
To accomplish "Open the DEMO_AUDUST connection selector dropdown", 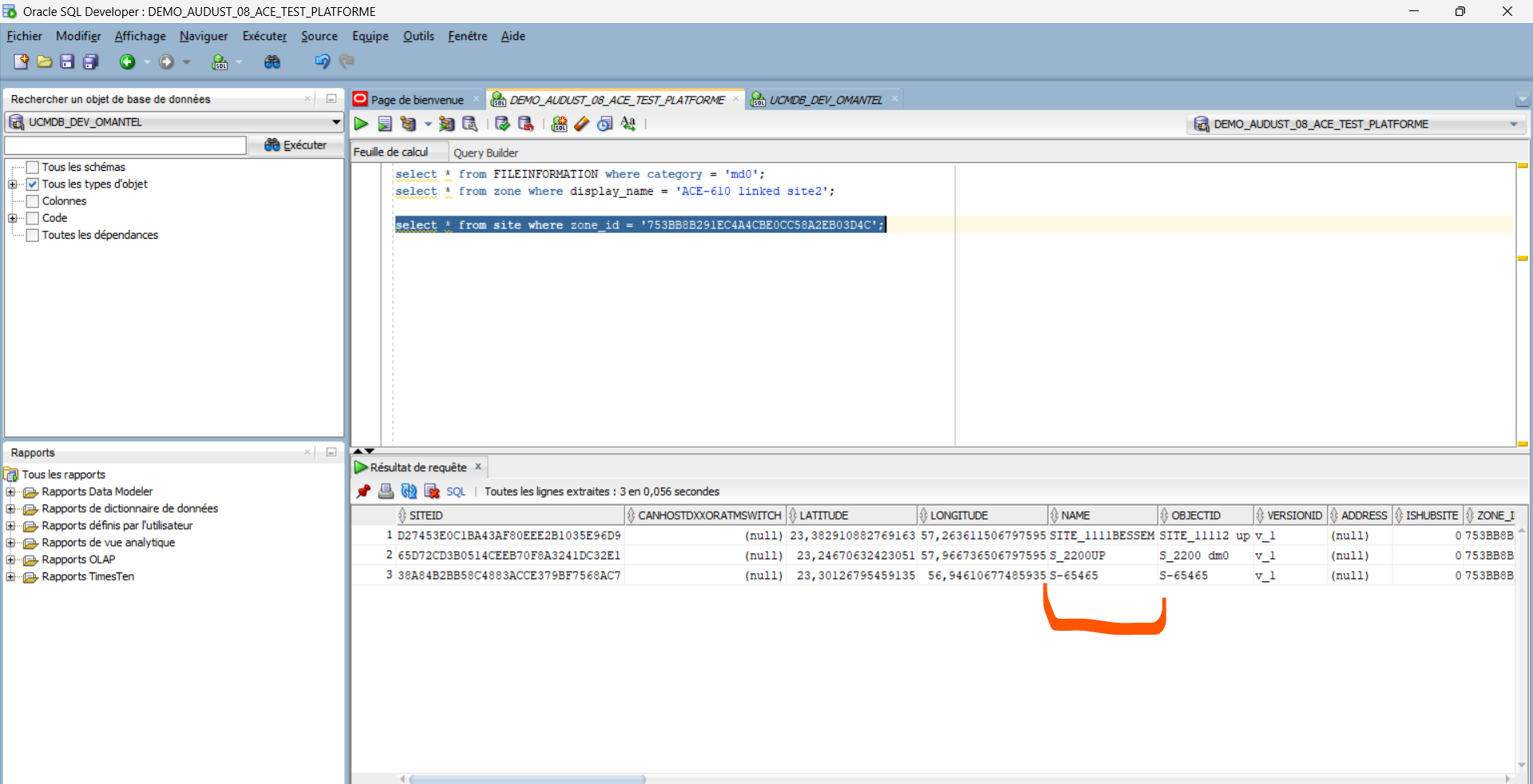I will coord(1513,125).
